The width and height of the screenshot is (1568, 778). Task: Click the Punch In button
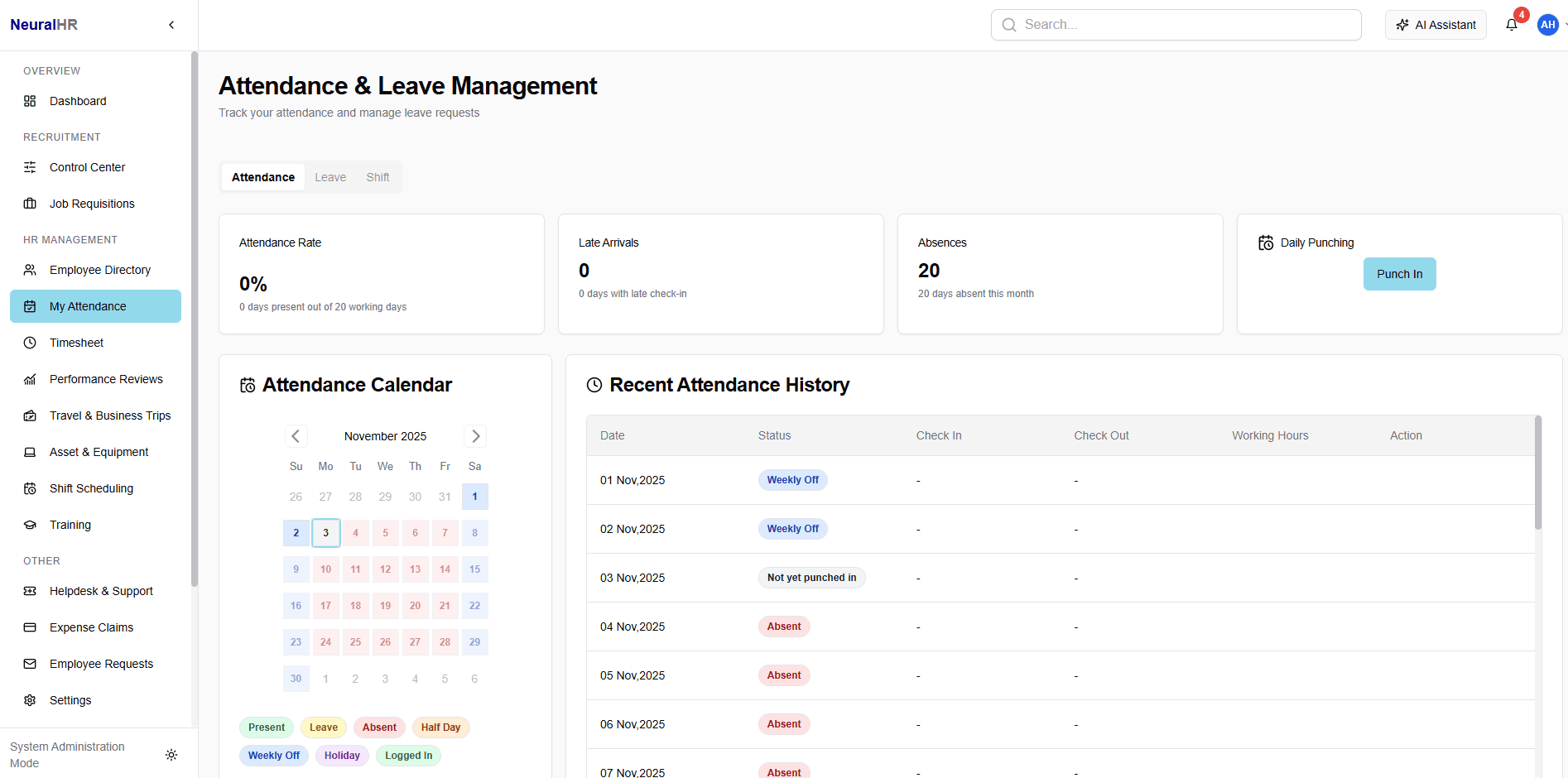pos(1399,274)
